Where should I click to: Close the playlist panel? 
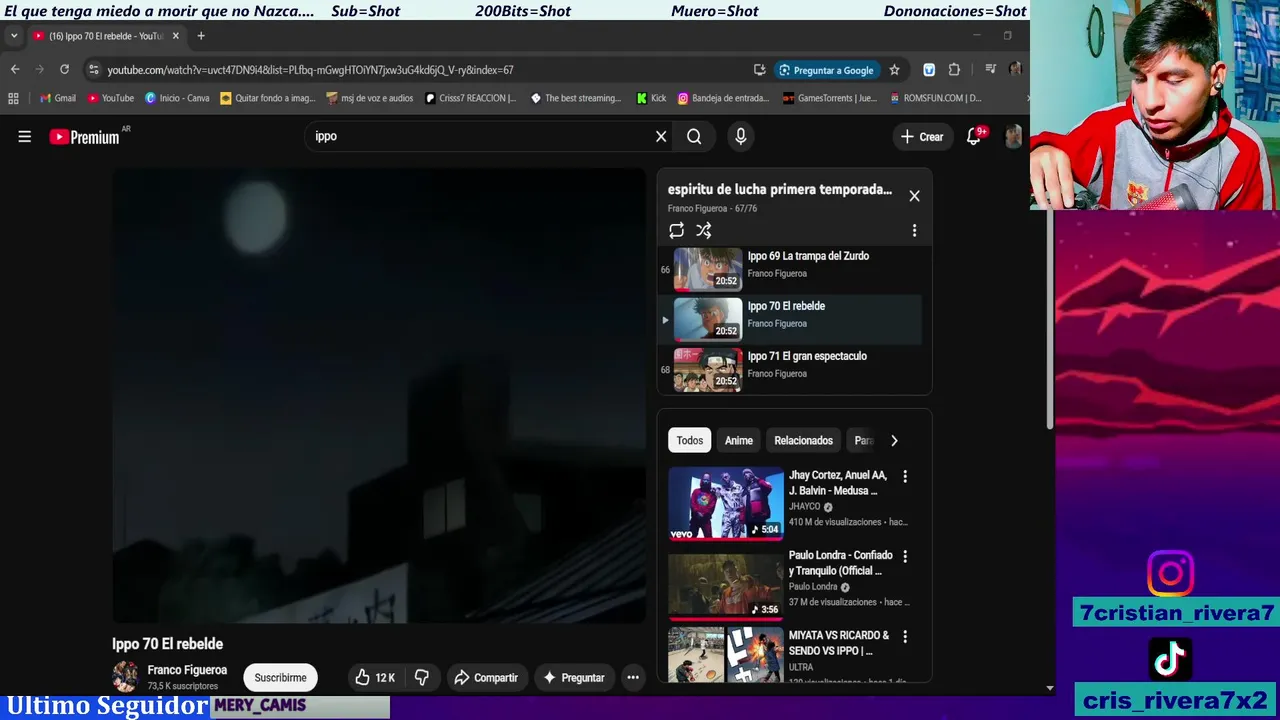[x=914, y=196]
